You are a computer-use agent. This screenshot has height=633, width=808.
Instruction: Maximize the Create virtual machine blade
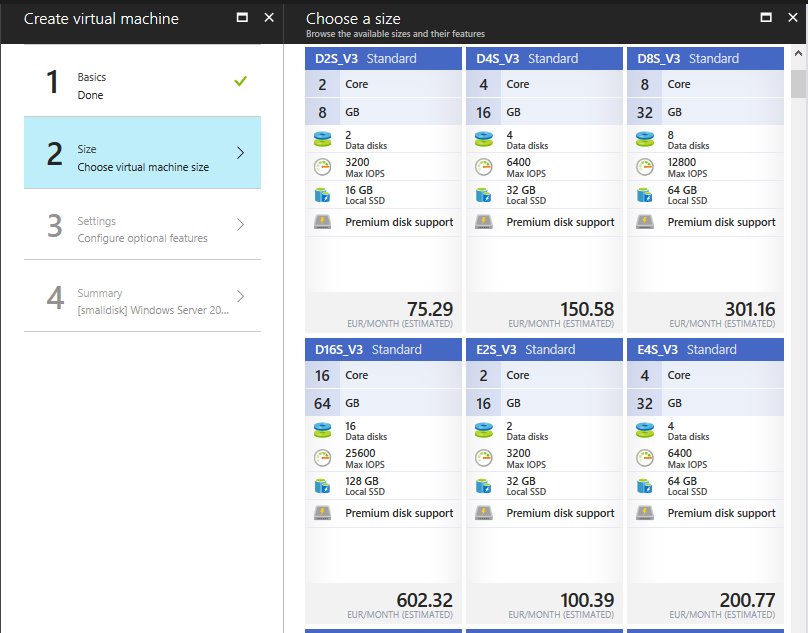242,18
